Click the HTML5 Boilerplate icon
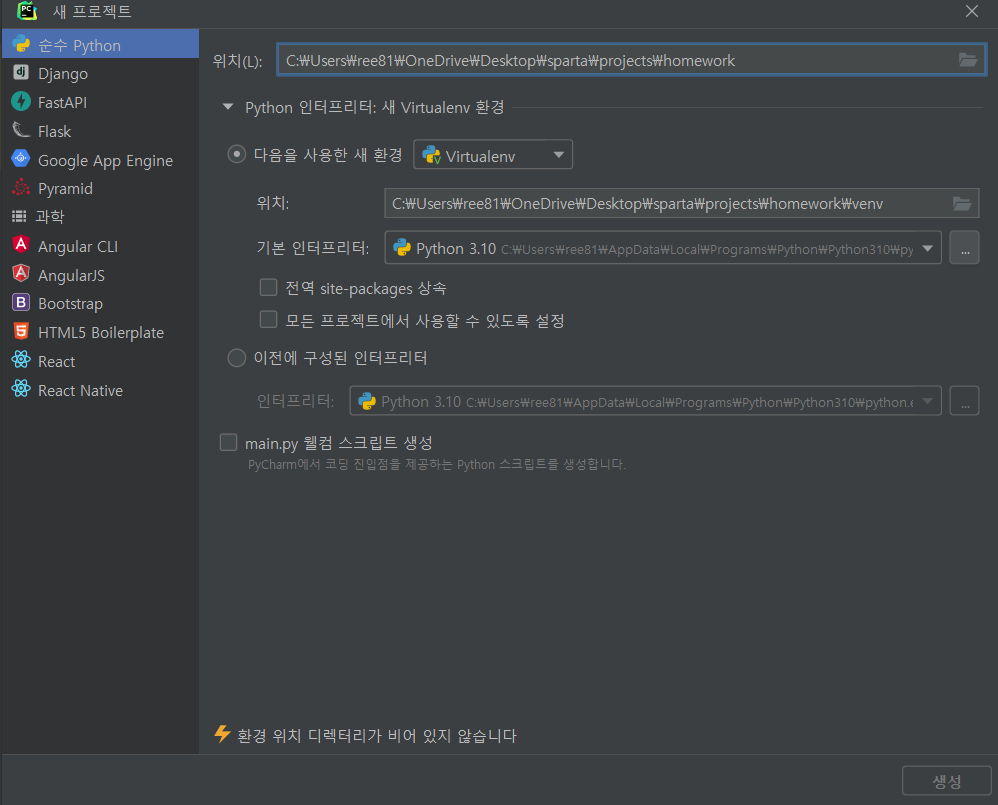 tap(21, 331)
